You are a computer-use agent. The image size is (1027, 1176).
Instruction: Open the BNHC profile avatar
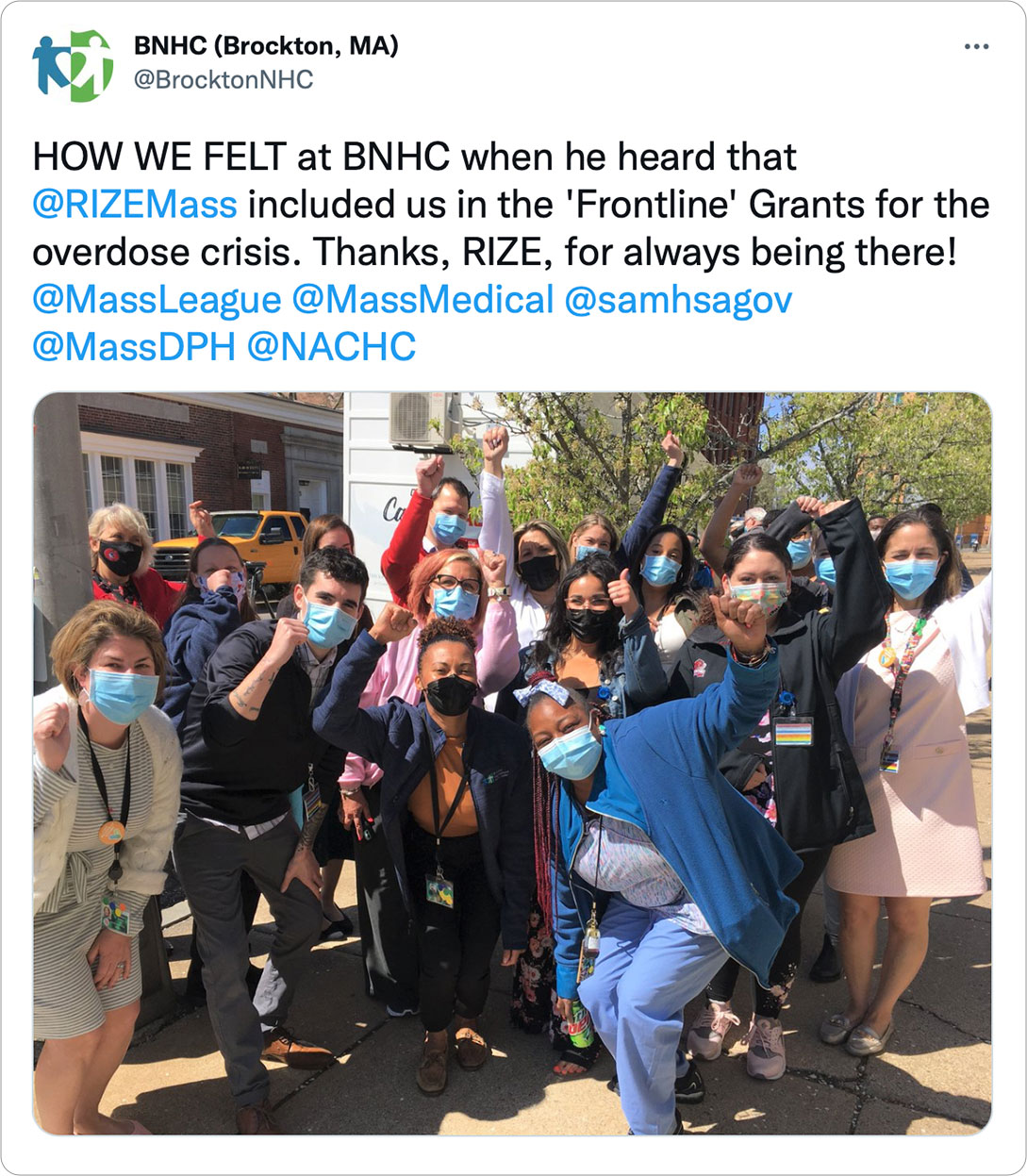point(73,65)
